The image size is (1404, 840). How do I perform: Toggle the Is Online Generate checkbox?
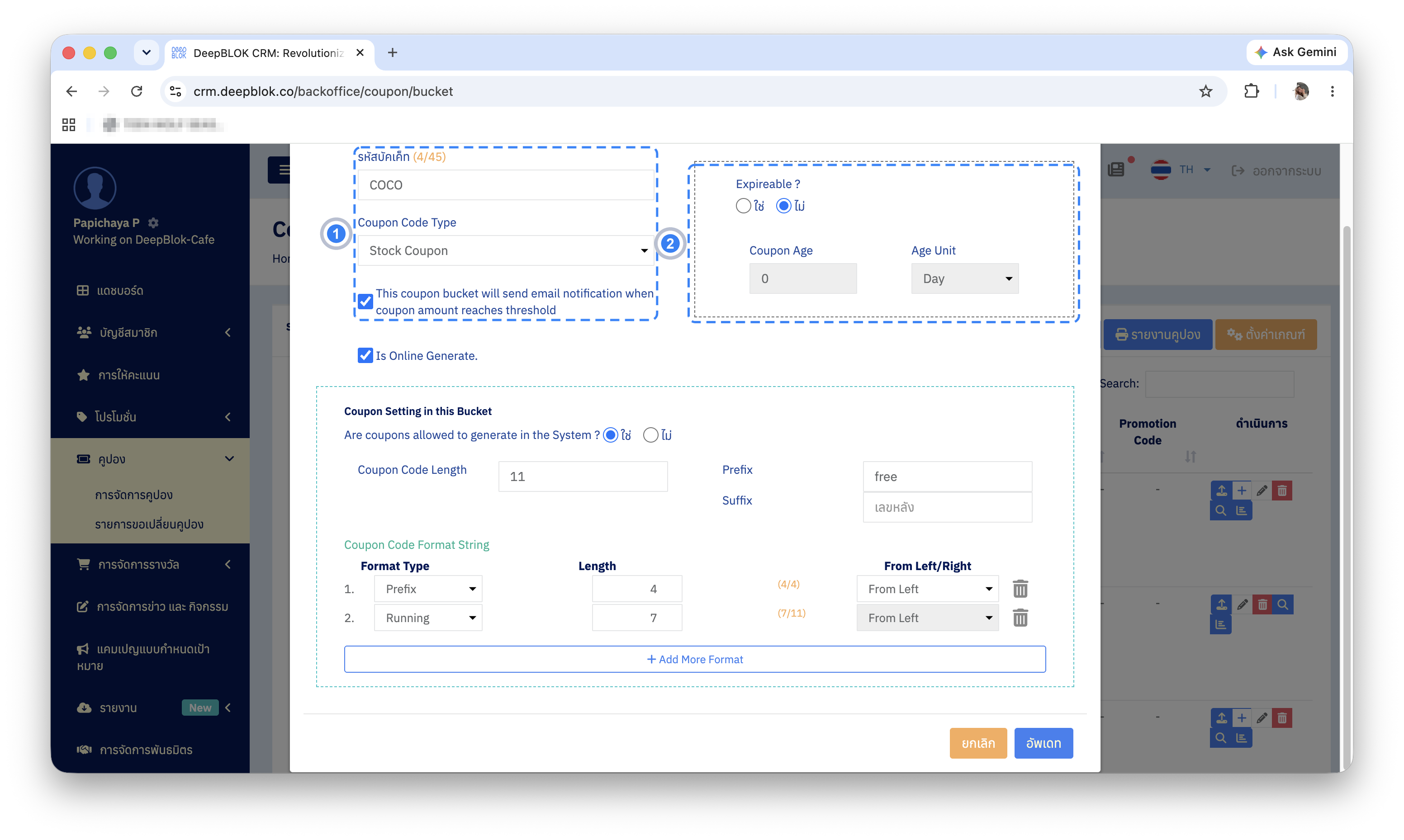point(365,355)
